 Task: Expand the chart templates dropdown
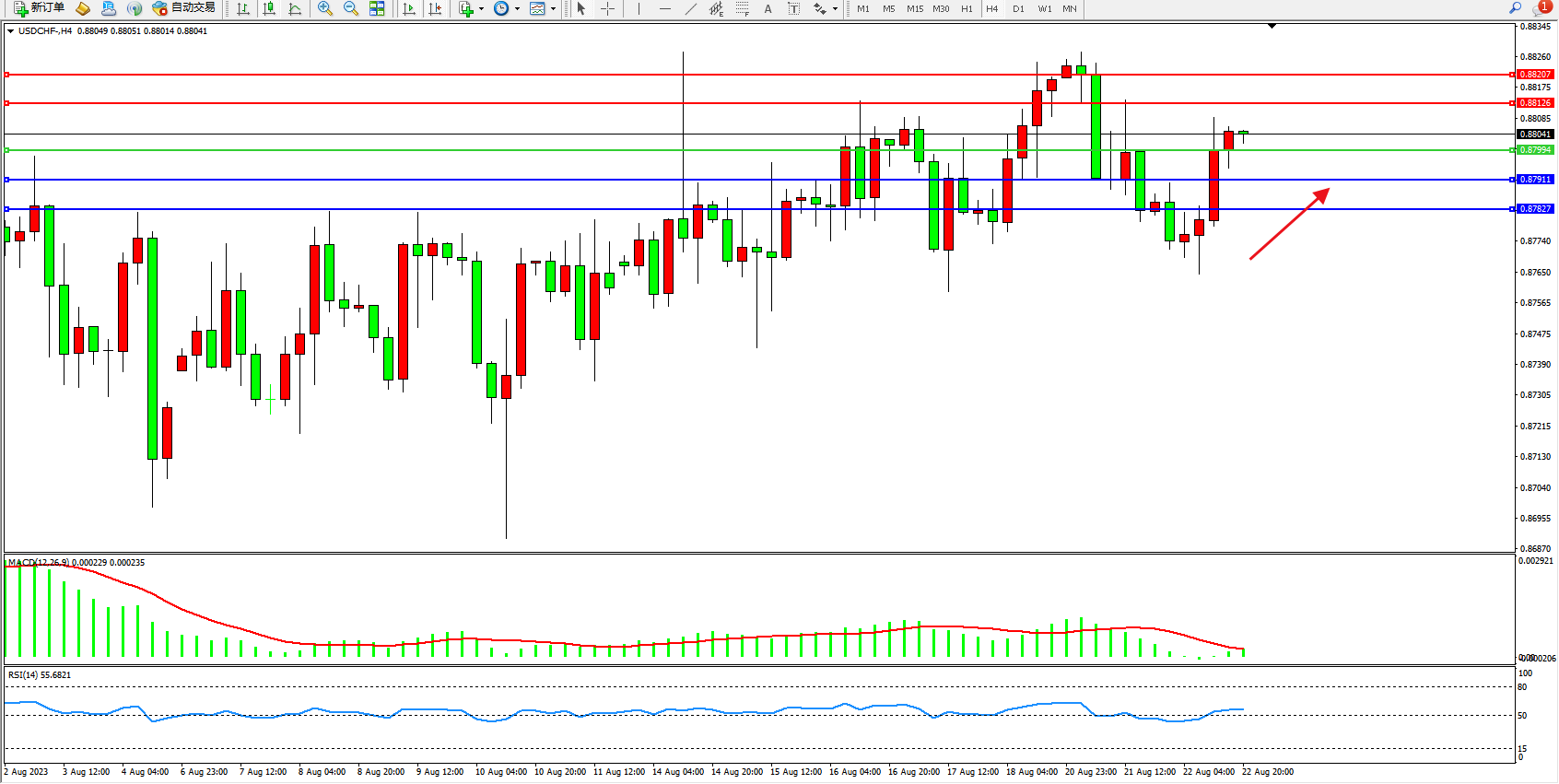pos(553,8)
